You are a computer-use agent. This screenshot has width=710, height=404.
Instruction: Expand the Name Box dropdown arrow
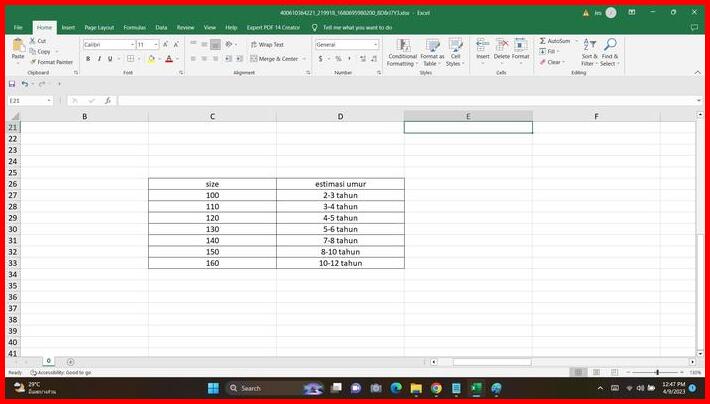pos(49,101)
